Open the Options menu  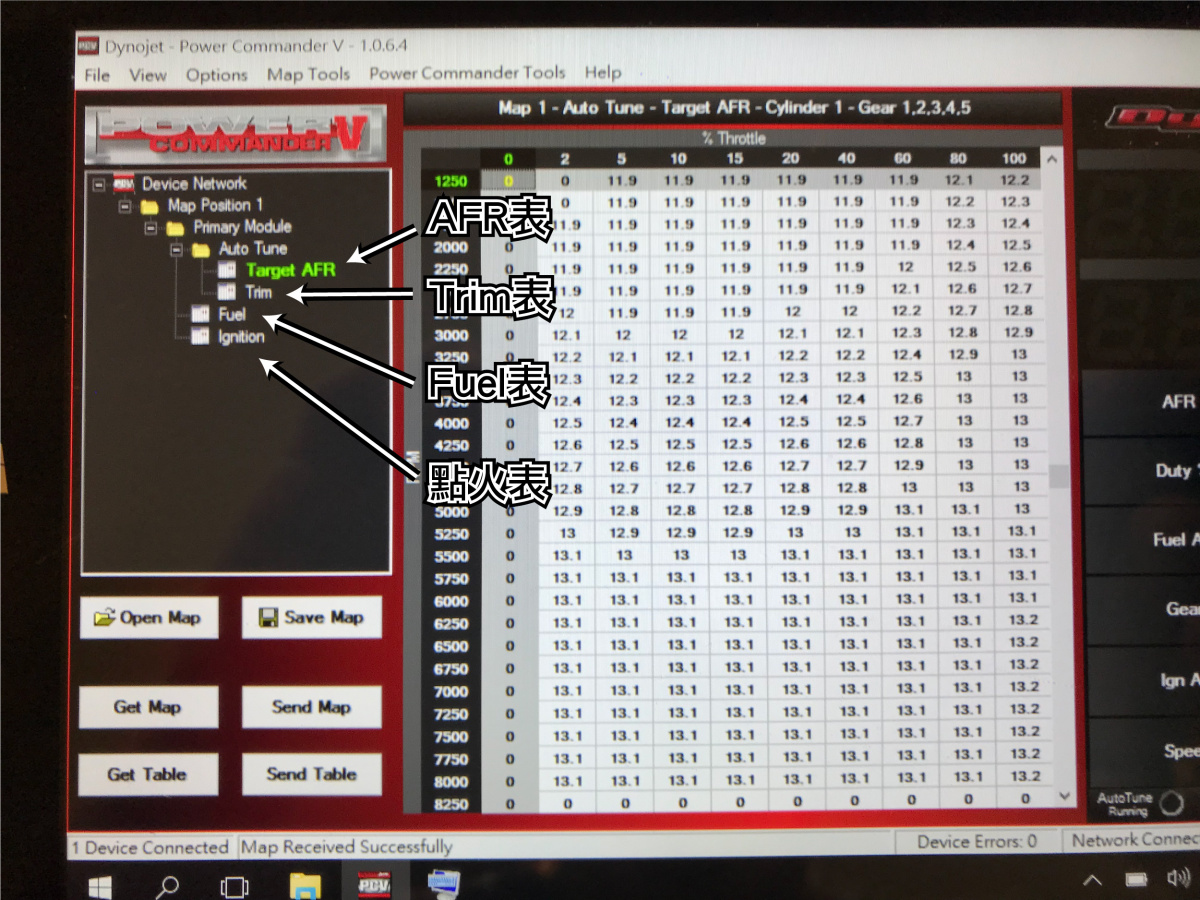(x=216, y=75)
